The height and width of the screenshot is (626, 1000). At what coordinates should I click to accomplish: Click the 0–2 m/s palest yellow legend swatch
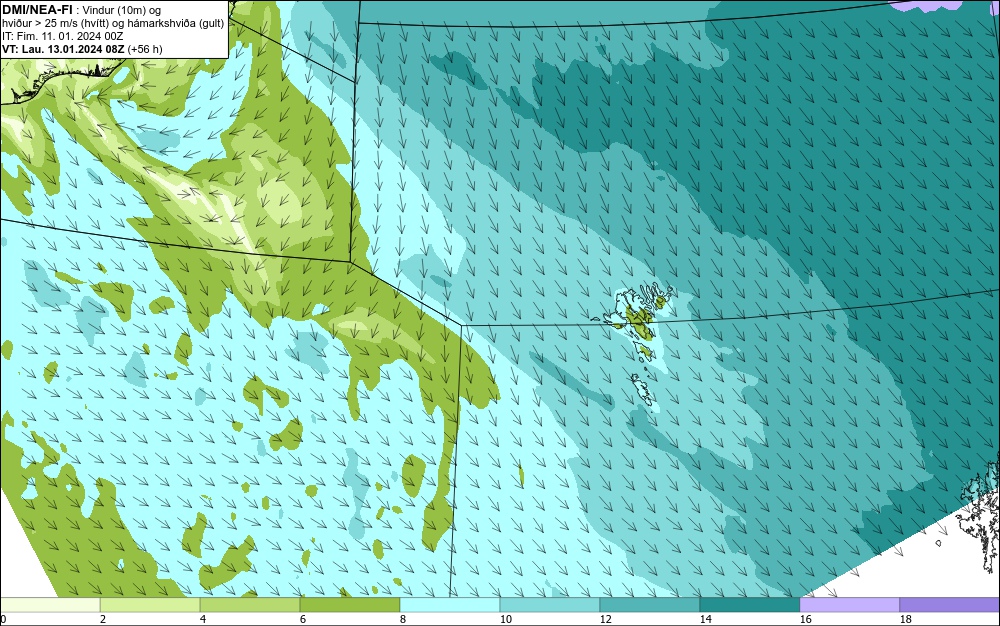[x=50, y=604]
